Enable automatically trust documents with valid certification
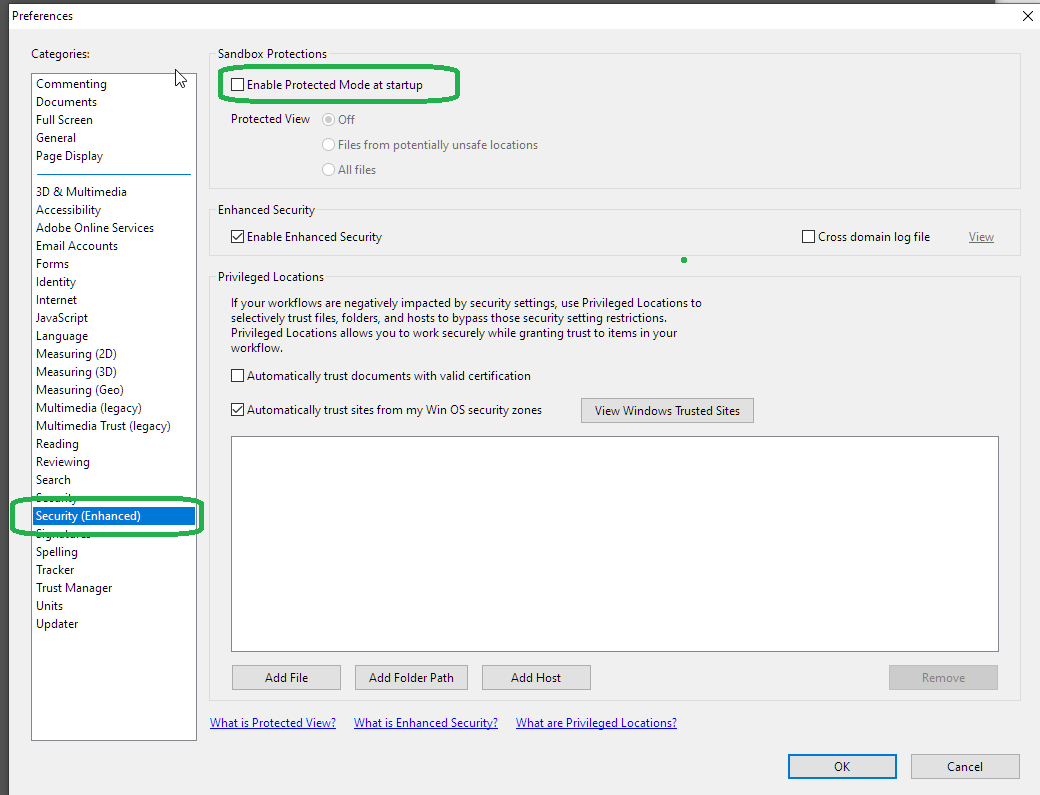Screen dimensions: 1040x795 (238, 376)
